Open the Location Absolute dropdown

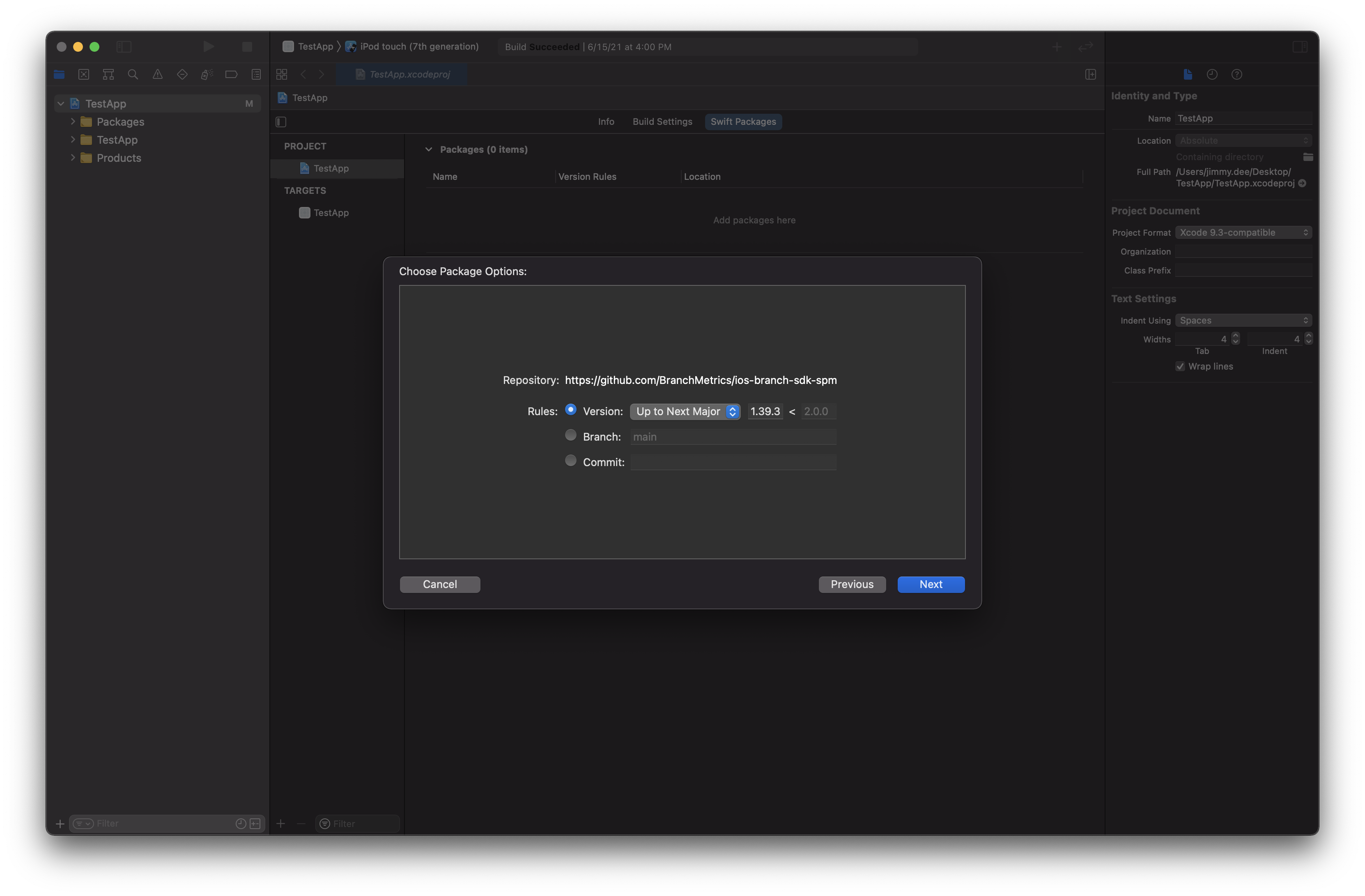click(x=1243, y=140)
